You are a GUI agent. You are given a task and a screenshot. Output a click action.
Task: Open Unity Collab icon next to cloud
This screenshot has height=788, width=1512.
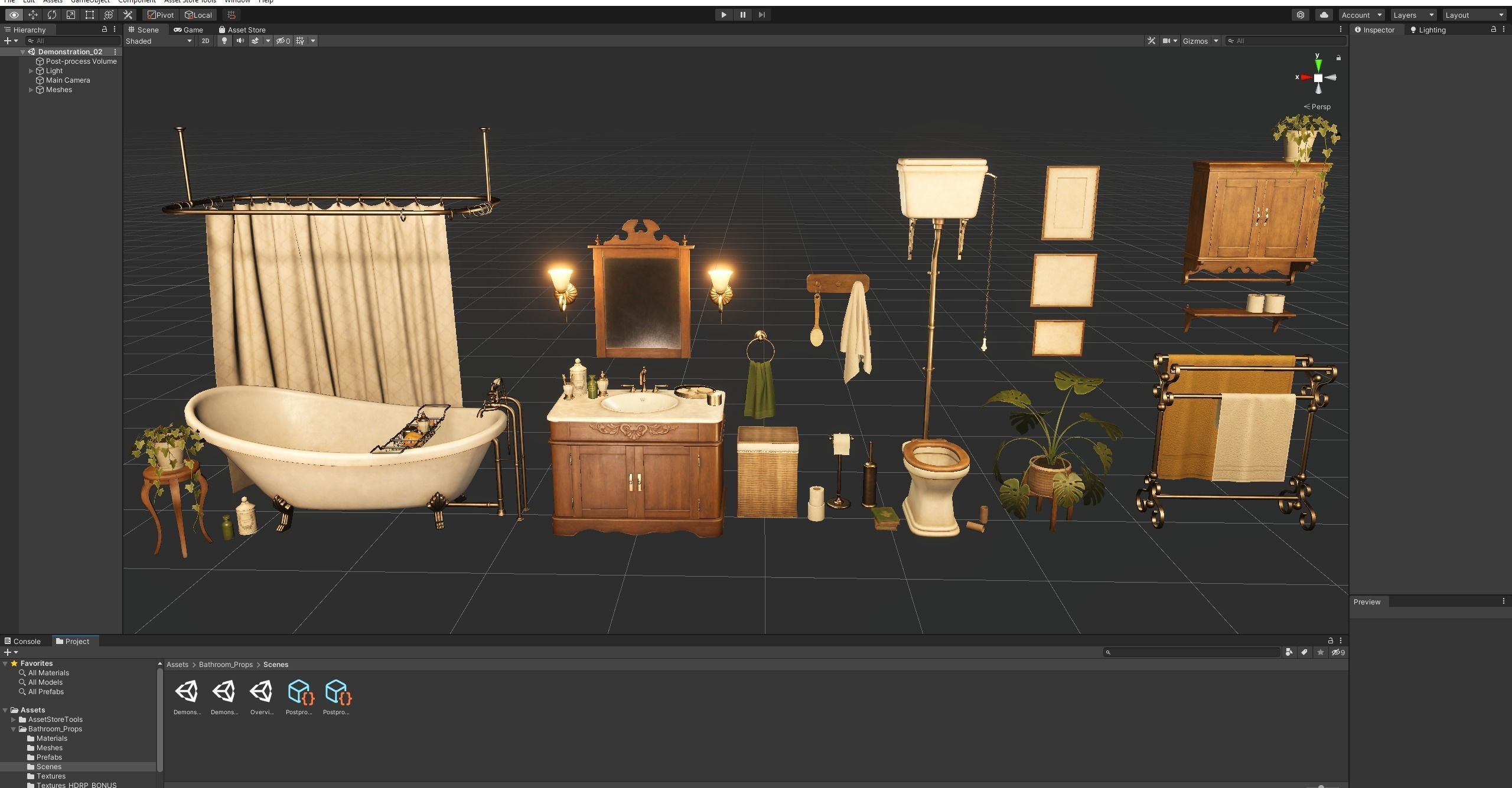[x=1300, y=15]
